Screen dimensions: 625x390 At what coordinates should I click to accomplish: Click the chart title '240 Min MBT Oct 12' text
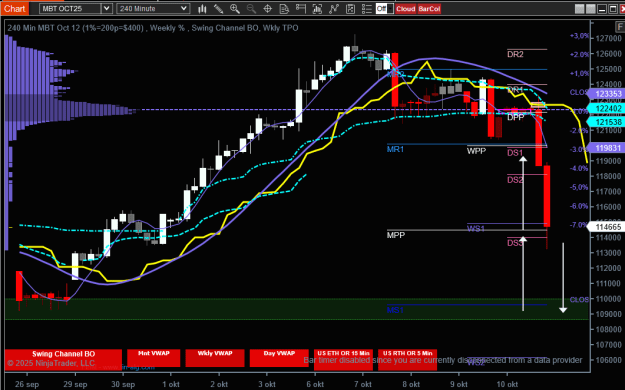(44, 28)
